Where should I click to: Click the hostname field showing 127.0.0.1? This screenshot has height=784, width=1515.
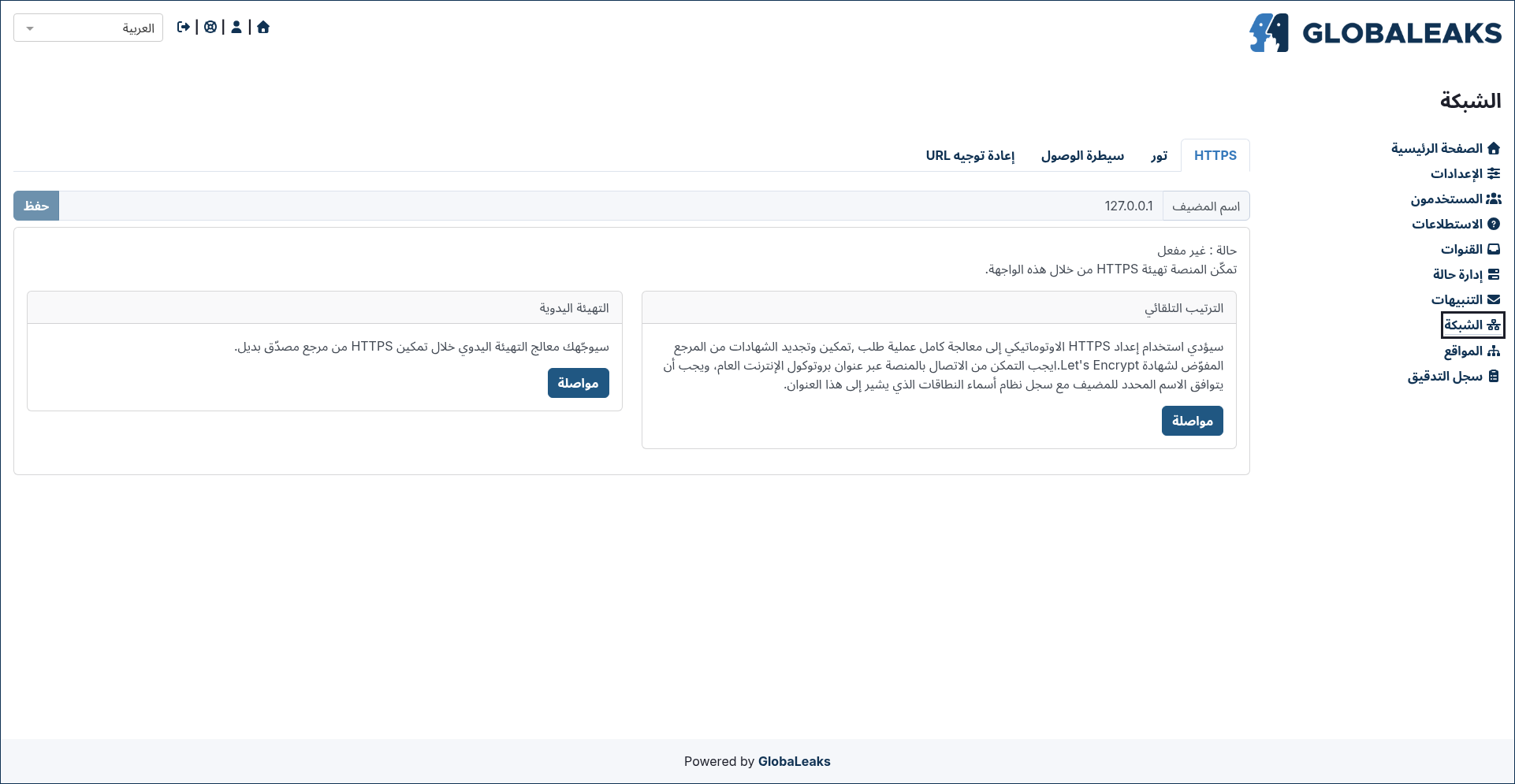pyautogui.click(x=611, y=206)
